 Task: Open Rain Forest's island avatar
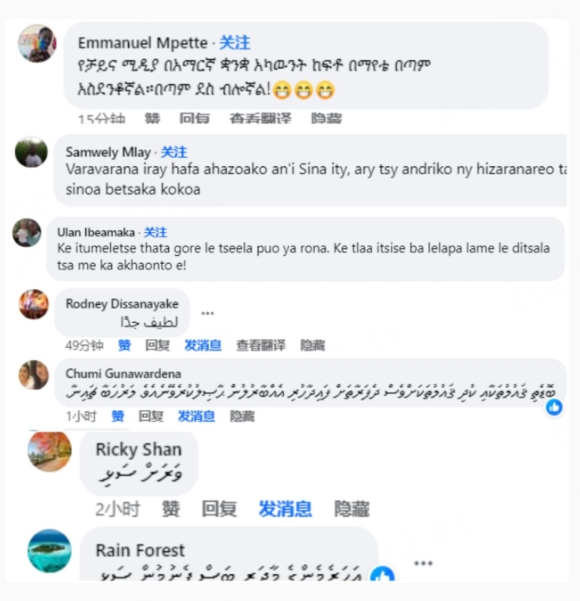[x=49, y=551]
